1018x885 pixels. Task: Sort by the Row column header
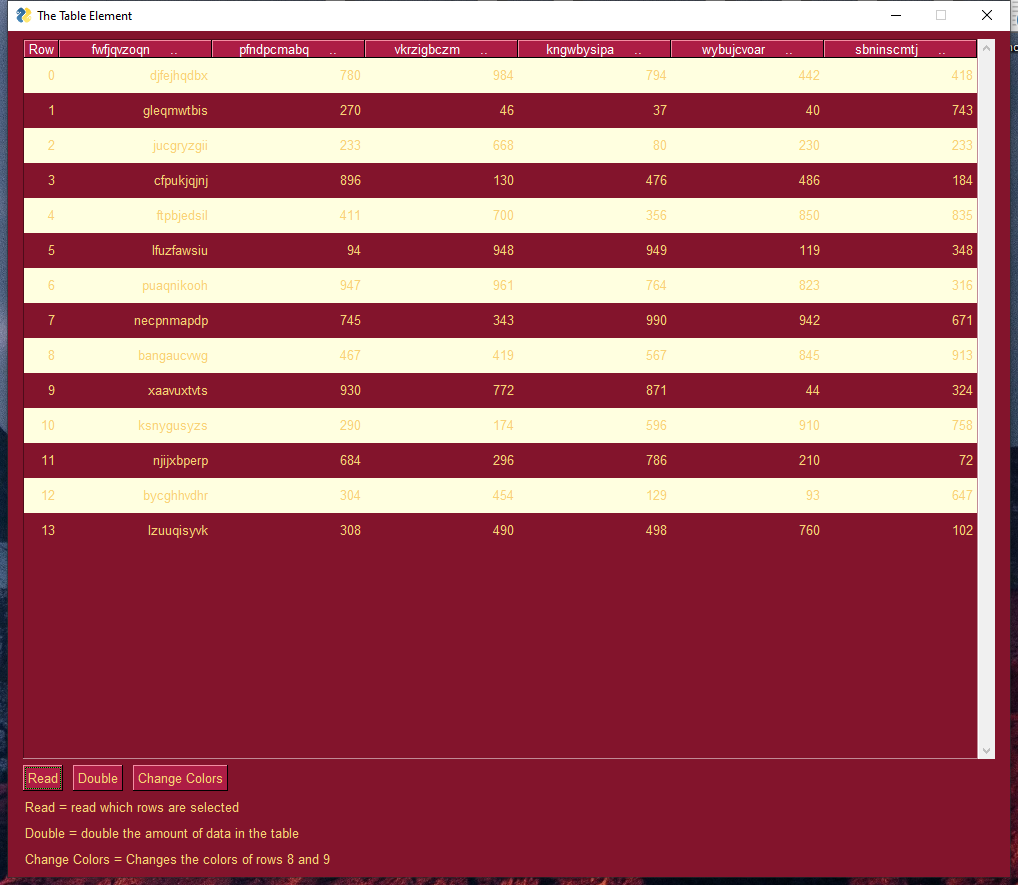click(x=41, y=50)
